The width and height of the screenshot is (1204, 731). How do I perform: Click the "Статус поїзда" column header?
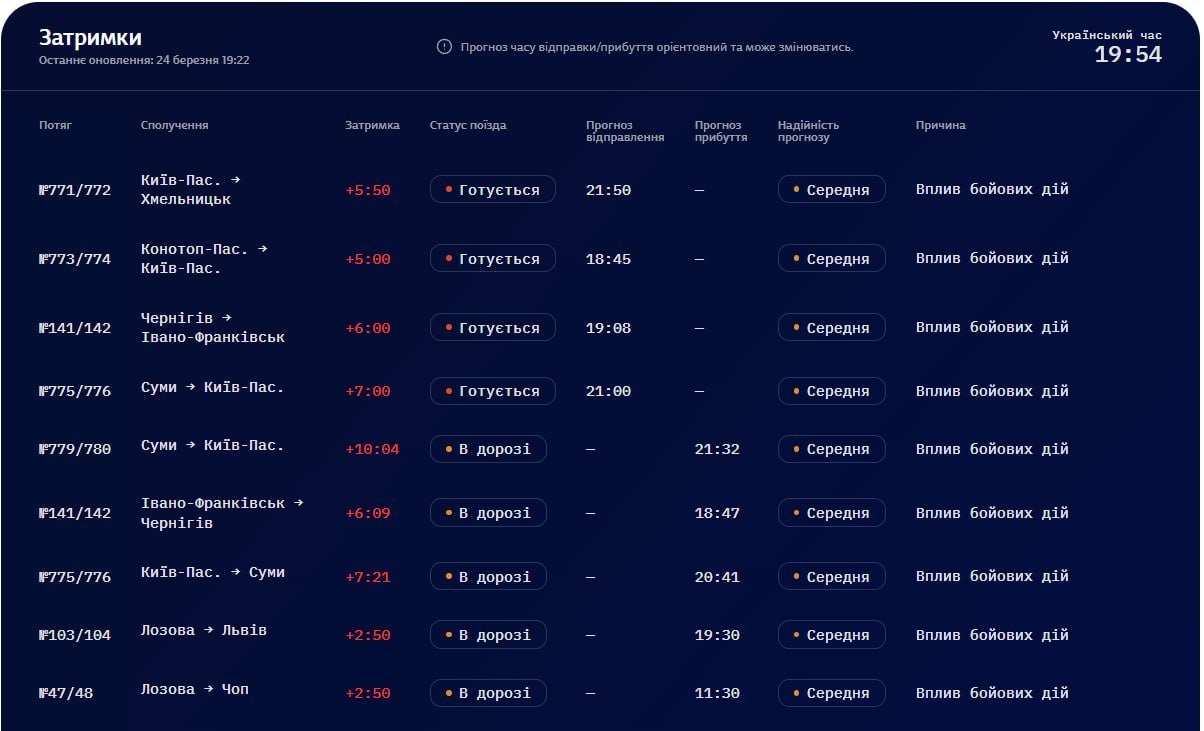tap(467, 125)
